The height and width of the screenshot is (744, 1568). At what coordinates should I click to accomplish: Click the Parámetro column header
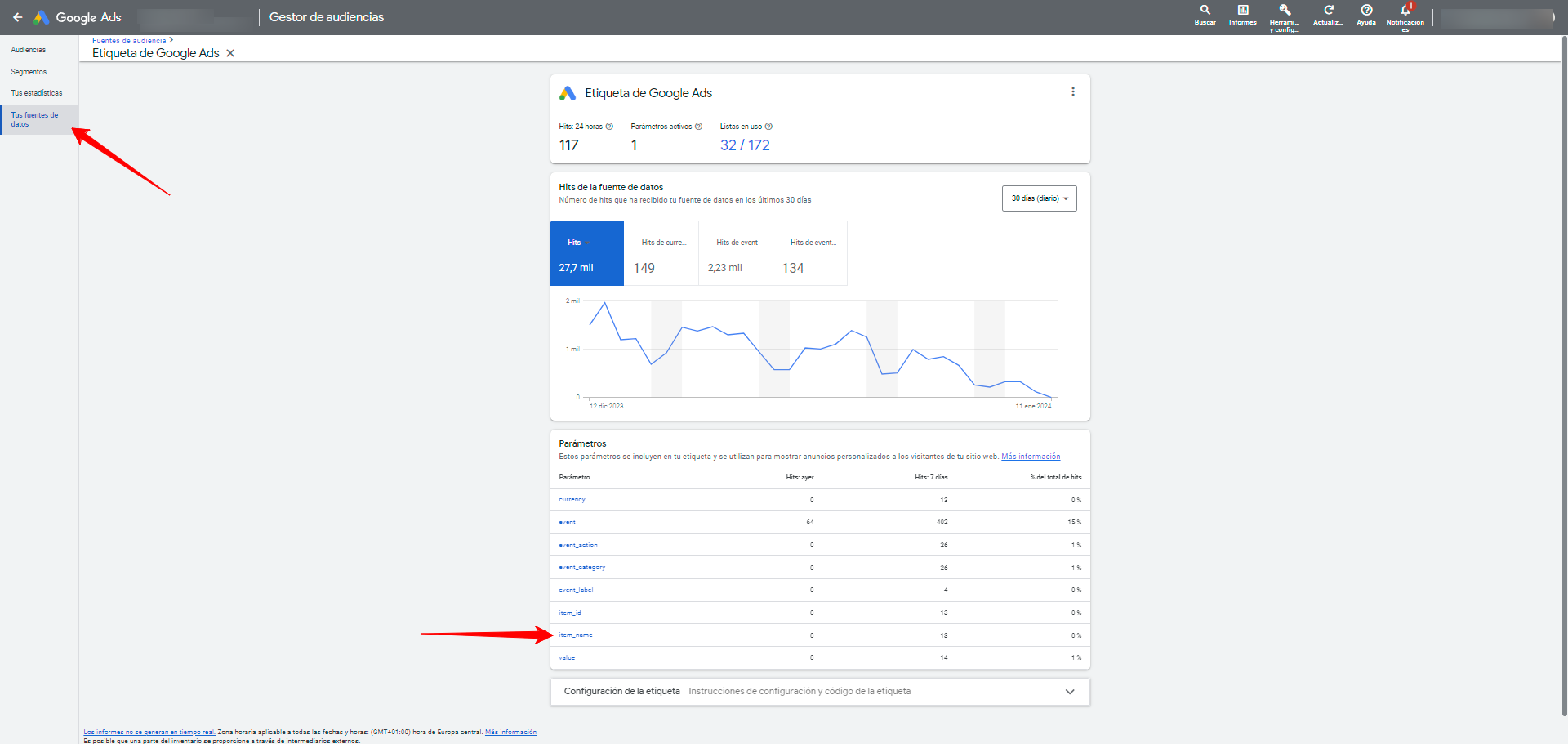click(574, 477)
